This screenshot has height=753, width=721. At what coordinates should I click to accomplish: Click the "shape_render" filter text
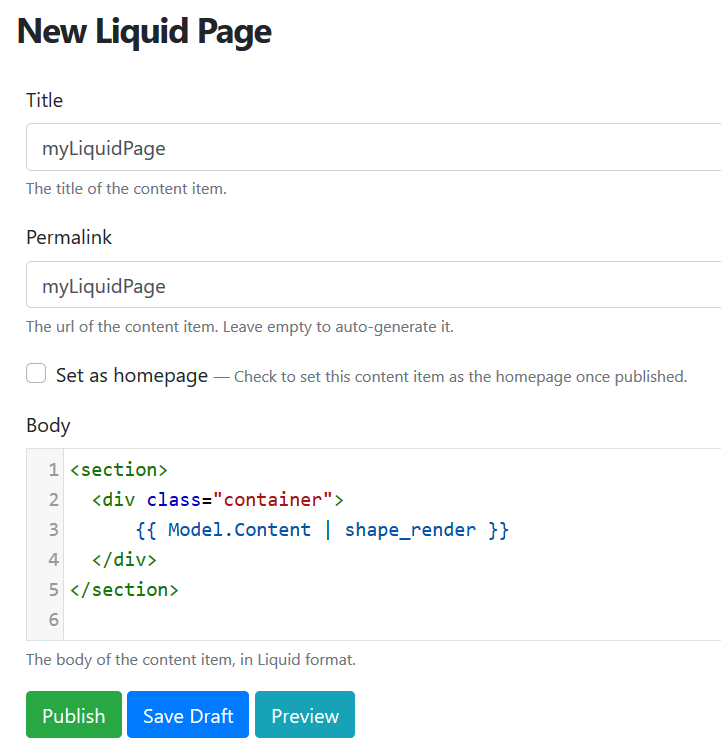click(x=410, y=530)
